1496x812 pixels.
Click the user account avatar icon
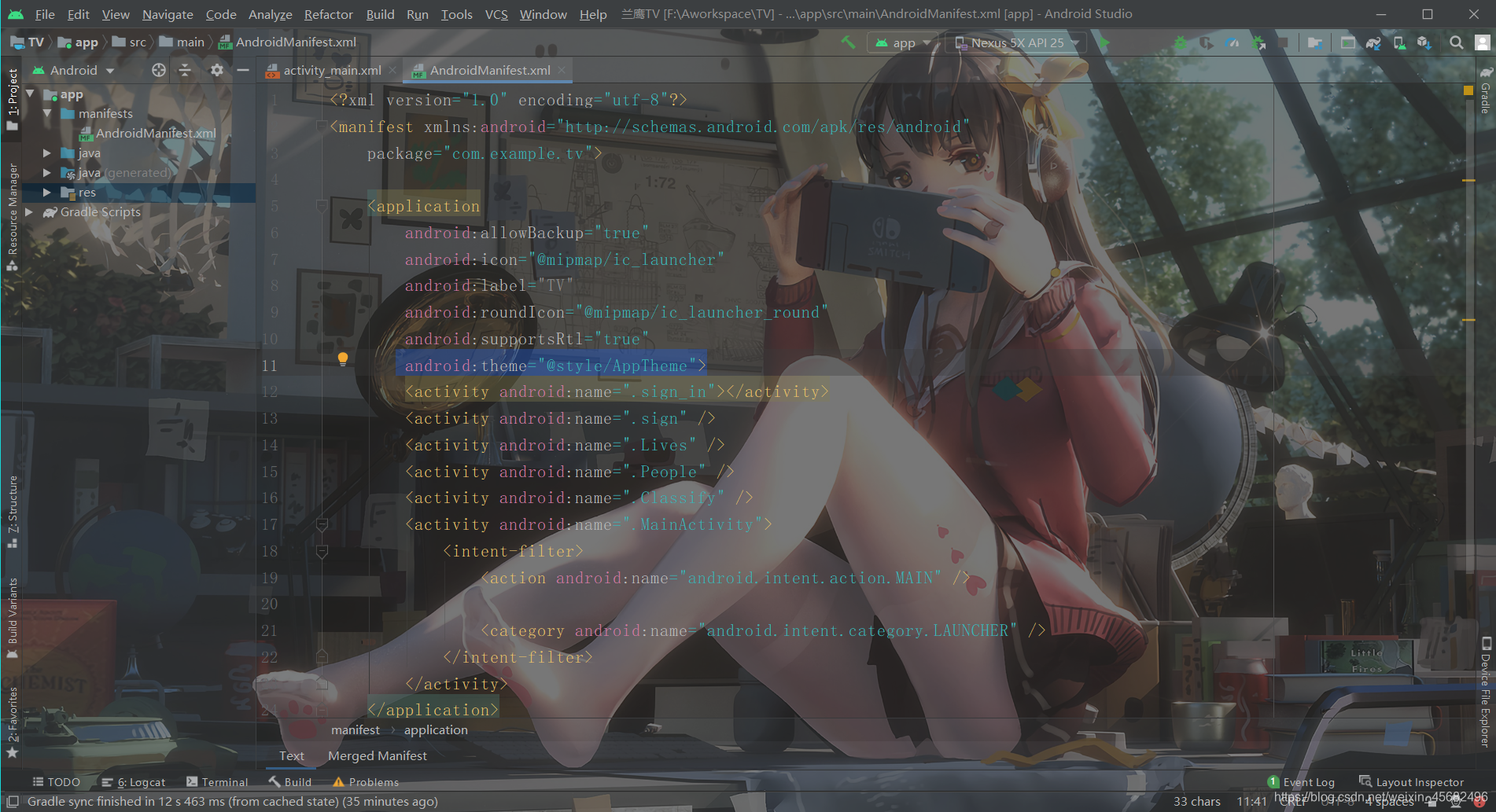click(1483, 42)
